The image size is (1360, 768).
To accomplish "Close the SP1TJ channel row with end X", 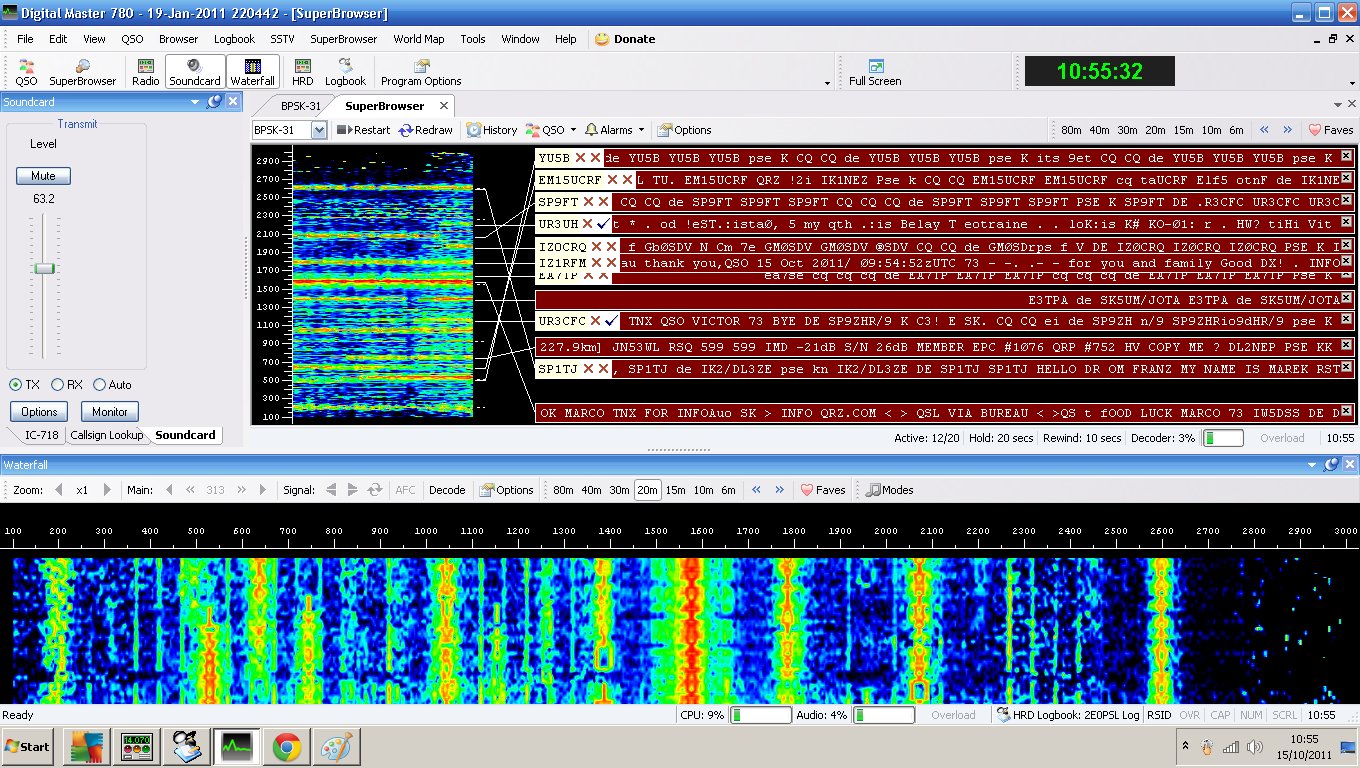I will coord(1346,367).
